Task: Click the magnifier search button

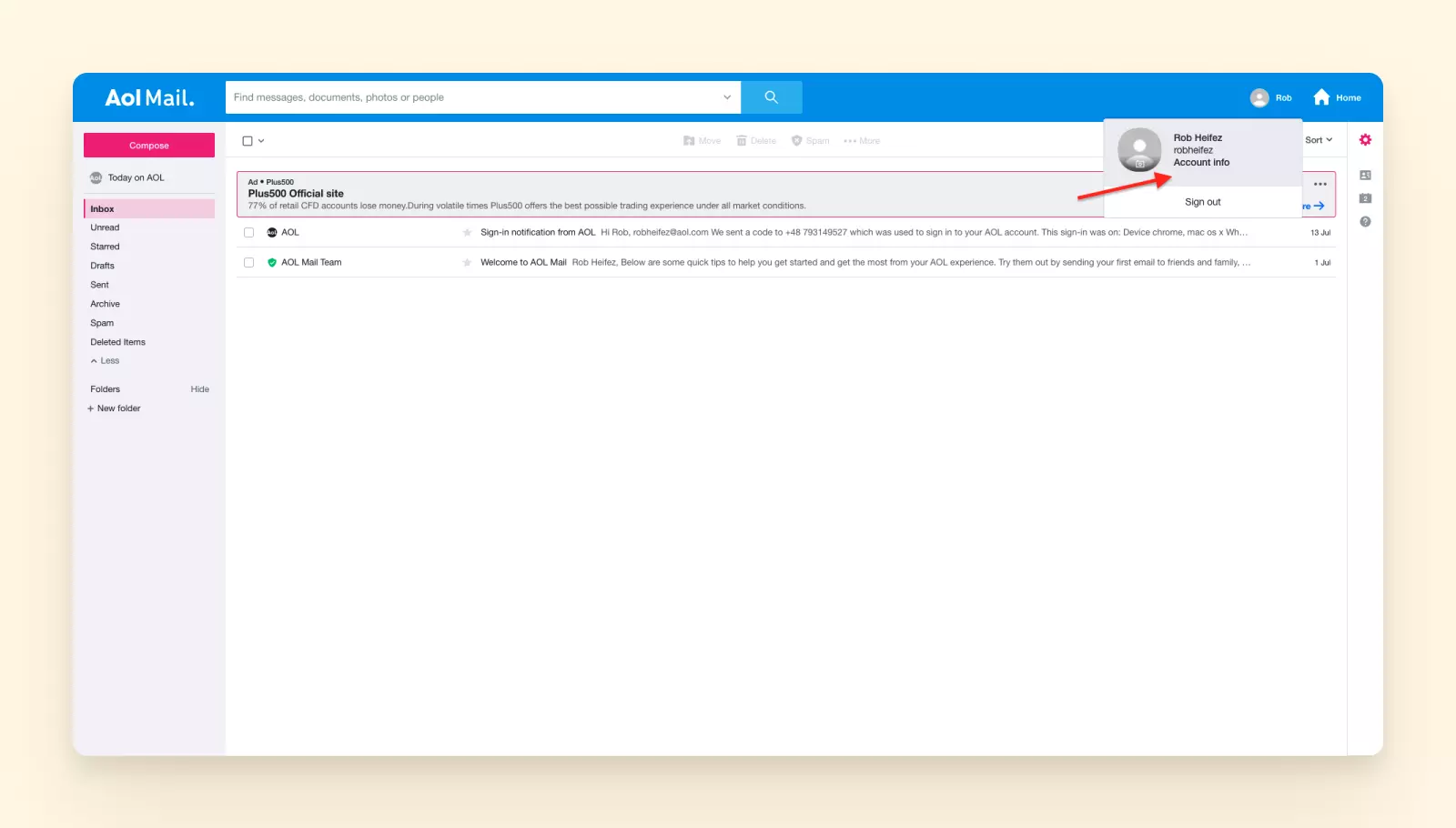Action: (771, 97)
